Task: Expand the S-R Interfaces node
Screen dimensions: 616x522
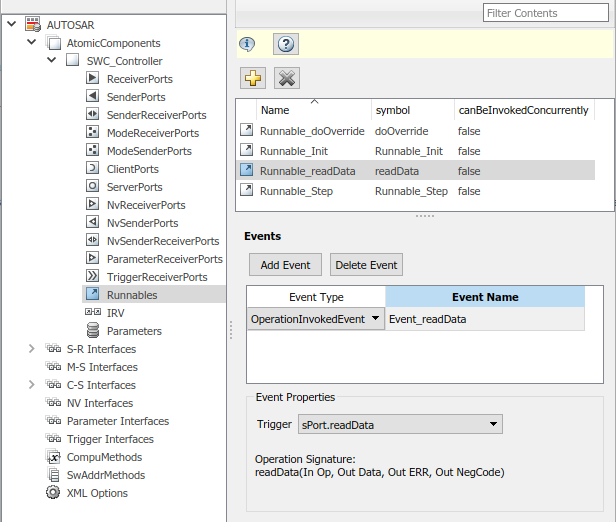Action: [x=31, y=349]
